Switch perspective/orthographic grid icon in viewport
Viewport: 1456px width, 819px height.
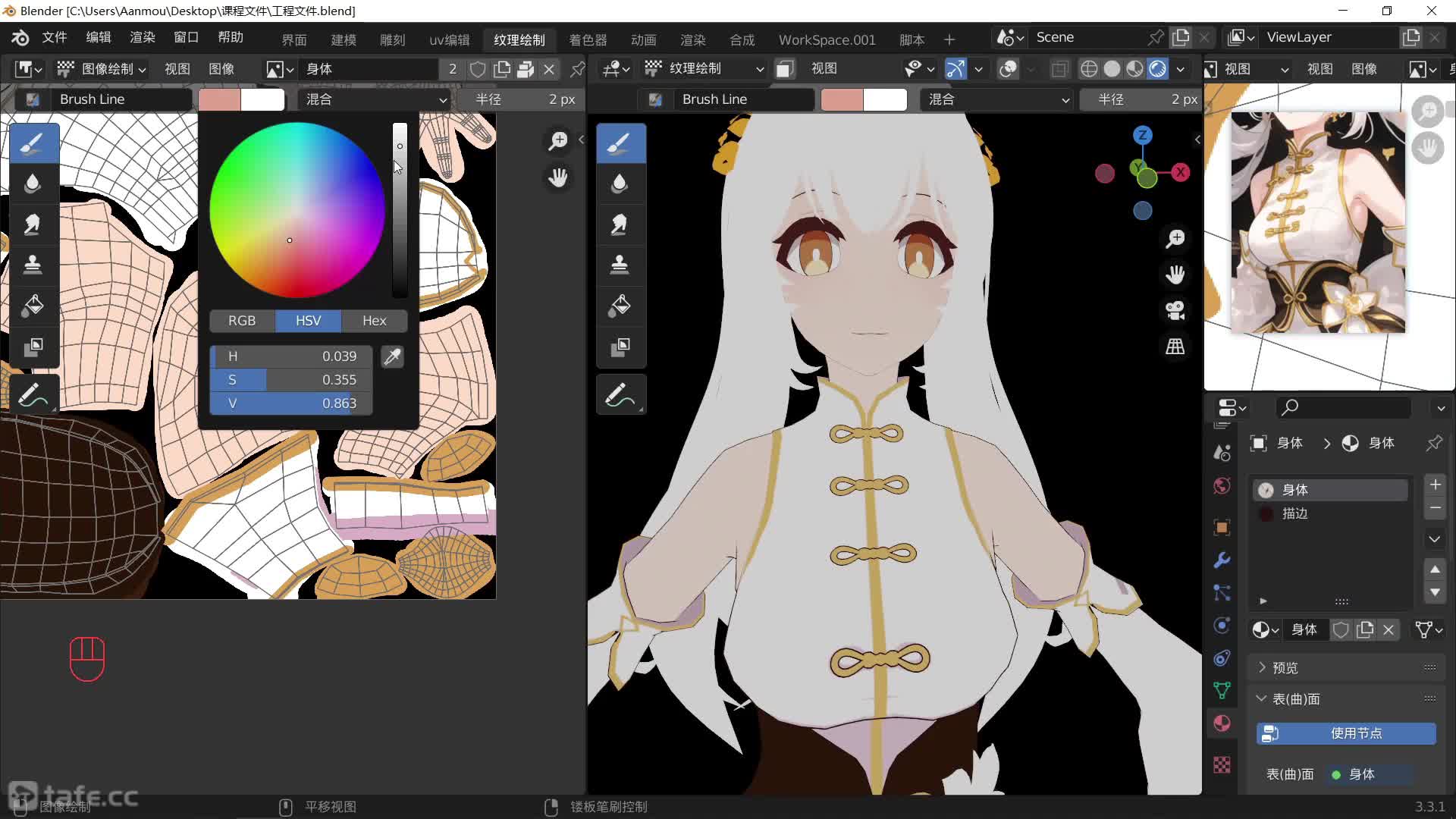pos(1175,347)
